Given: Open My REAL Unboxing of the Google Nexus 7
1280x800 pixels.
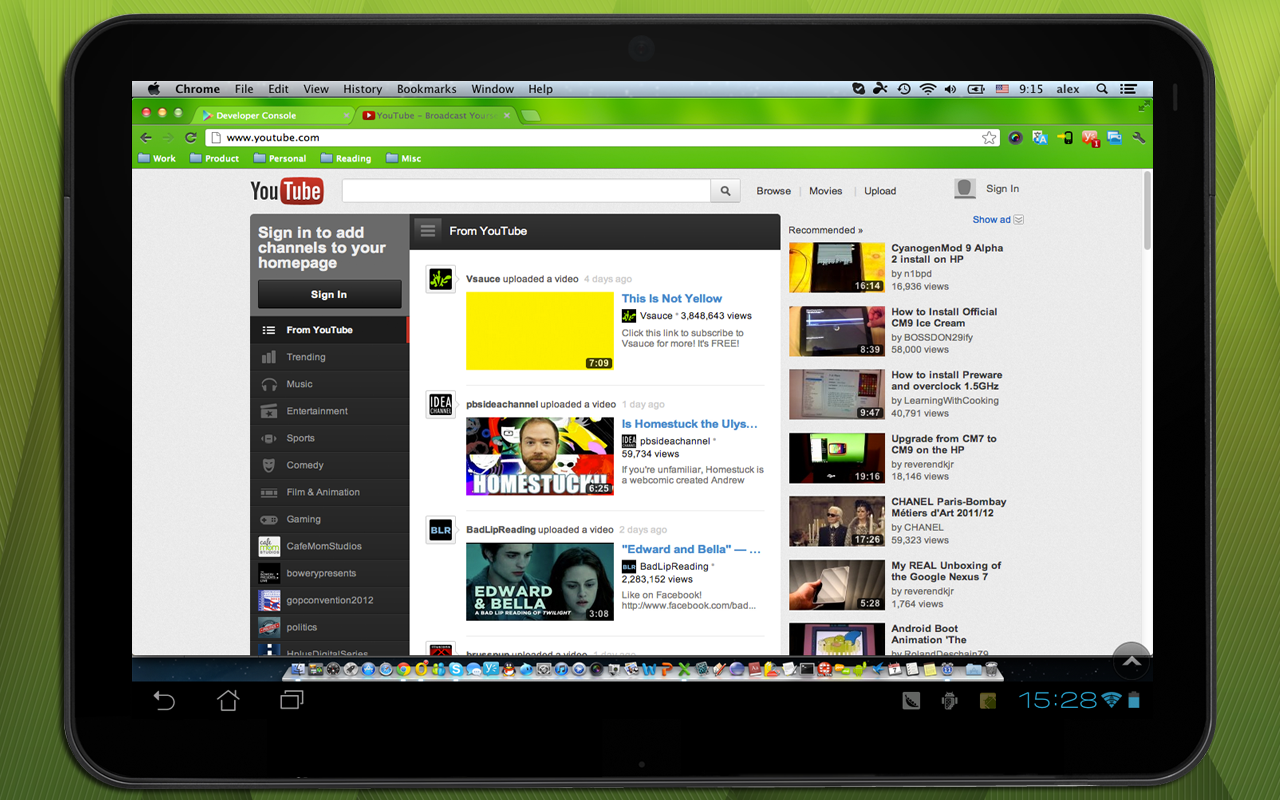Looking at the screenshot, I should point(946,571).
